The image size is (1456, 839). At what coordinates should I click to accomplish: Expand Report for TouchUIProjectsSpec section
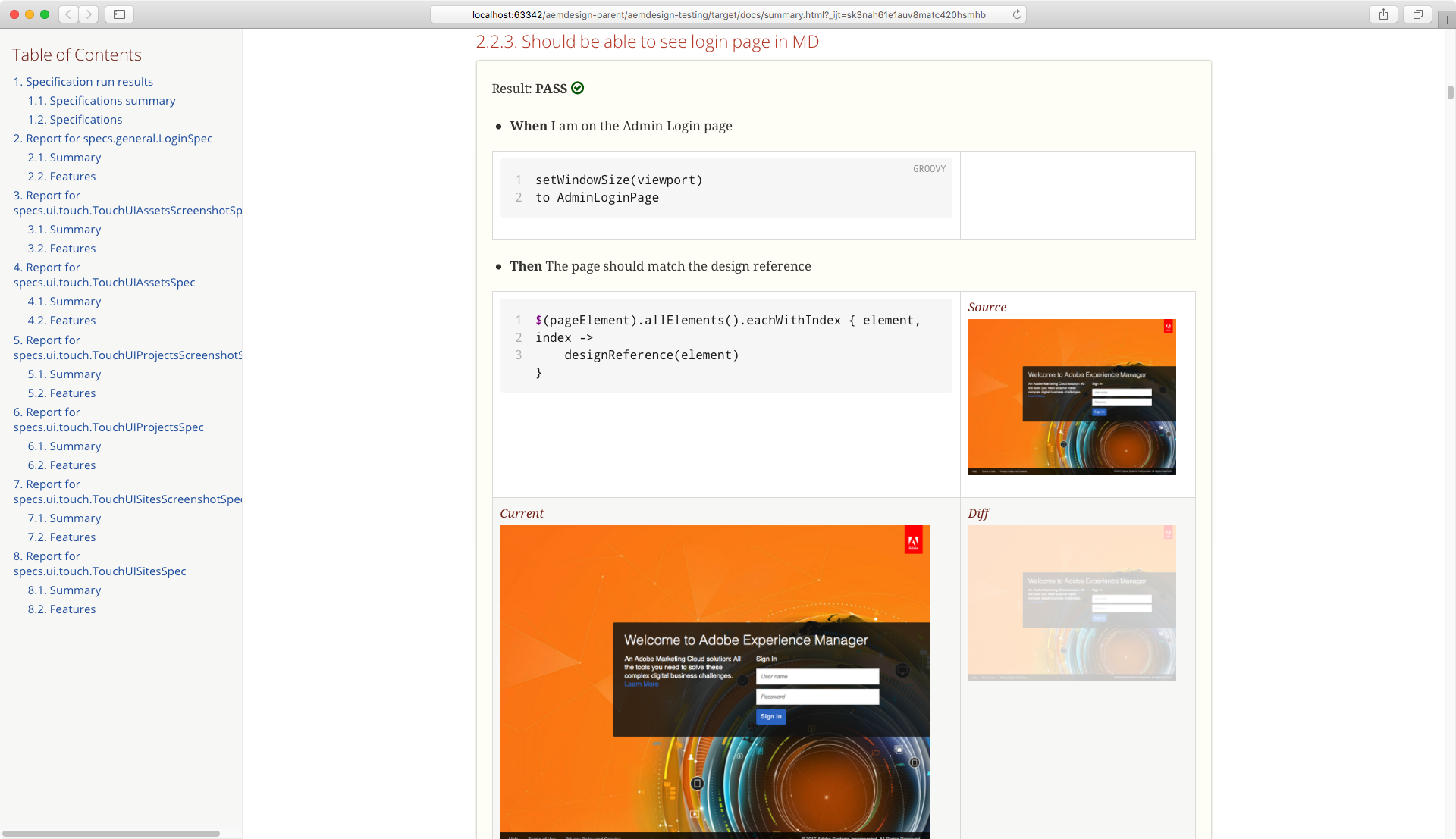click(x=107, y=419)
